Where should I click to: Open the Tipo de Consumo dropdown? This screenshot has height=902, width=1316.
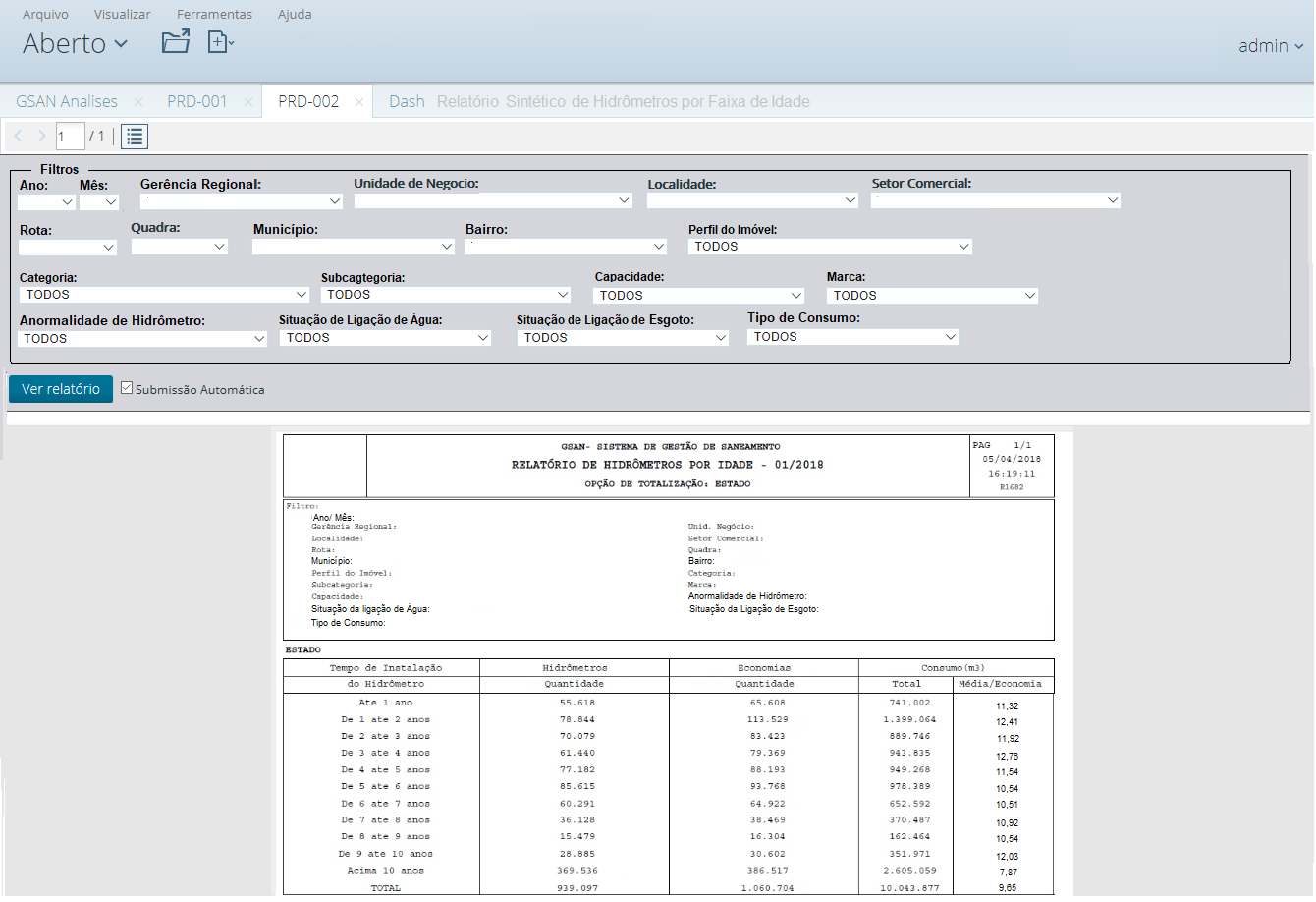pos(852,336)
